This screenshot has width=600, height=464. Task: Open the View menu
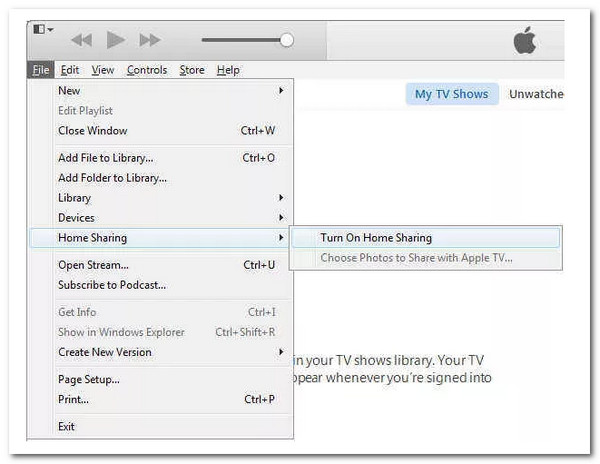103,70
